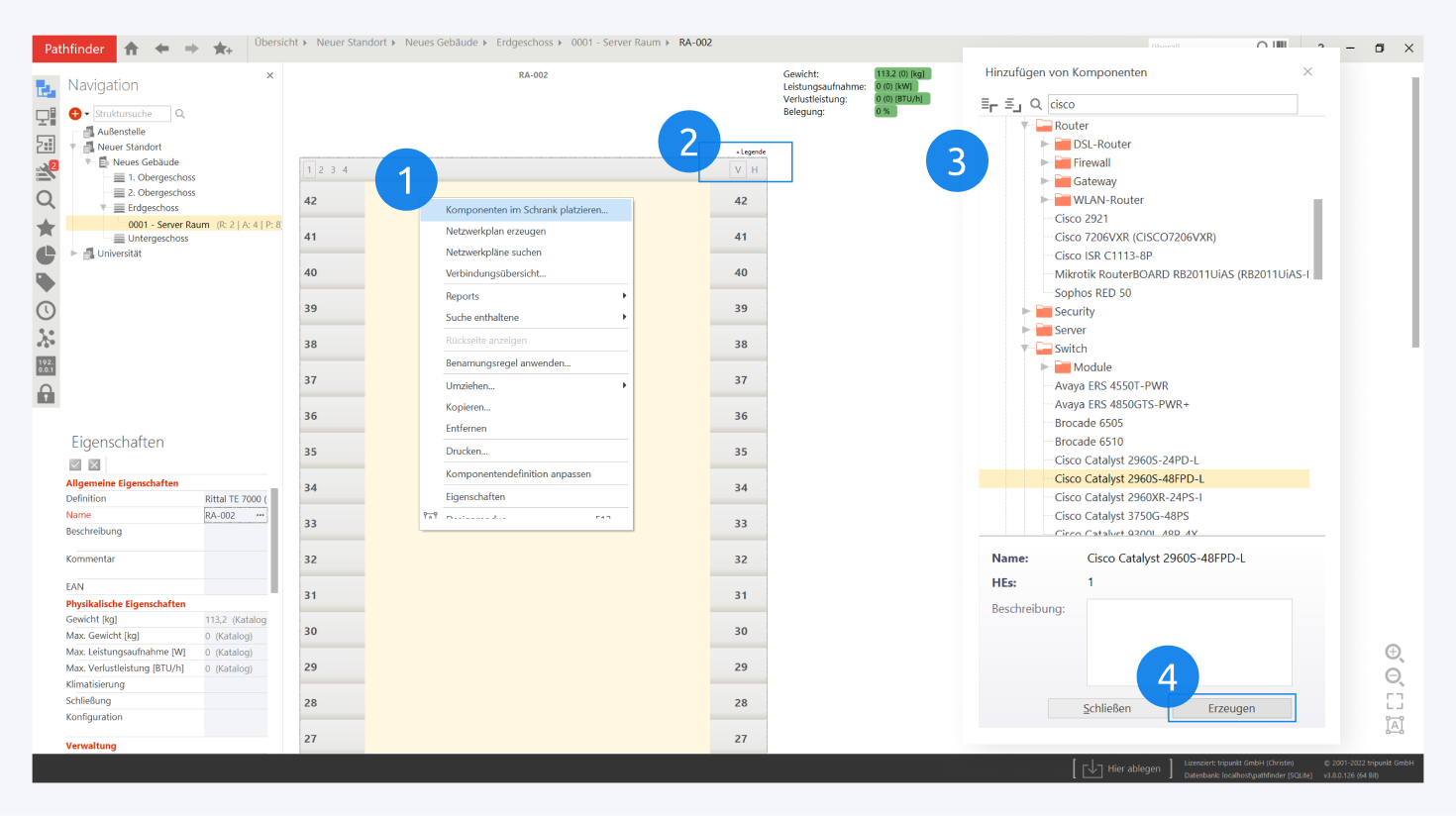
Task: Click the tag icon in the sidebar
Action: 46,283
